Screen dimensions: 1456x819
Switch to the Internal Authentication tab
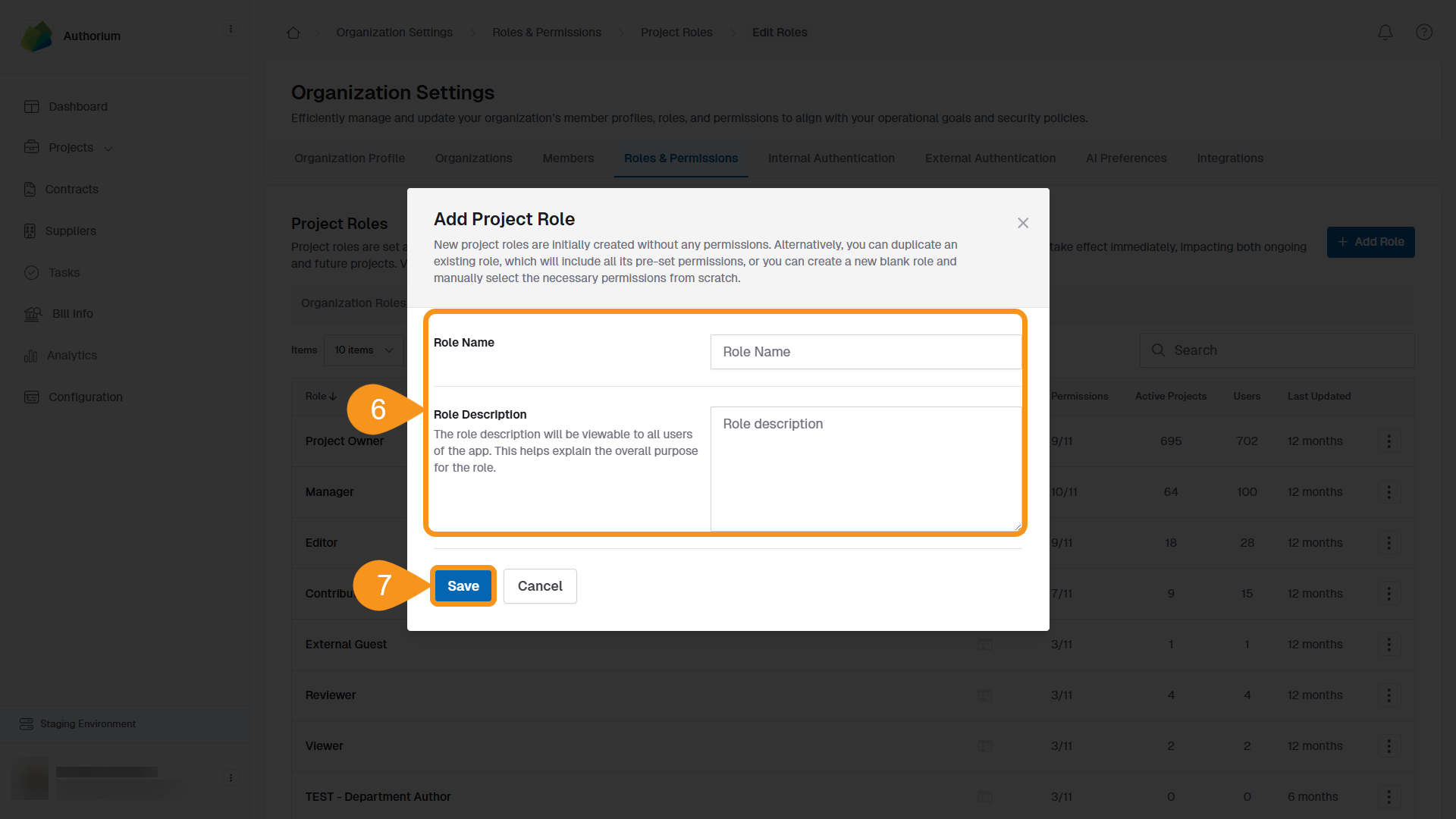point(831,158)
